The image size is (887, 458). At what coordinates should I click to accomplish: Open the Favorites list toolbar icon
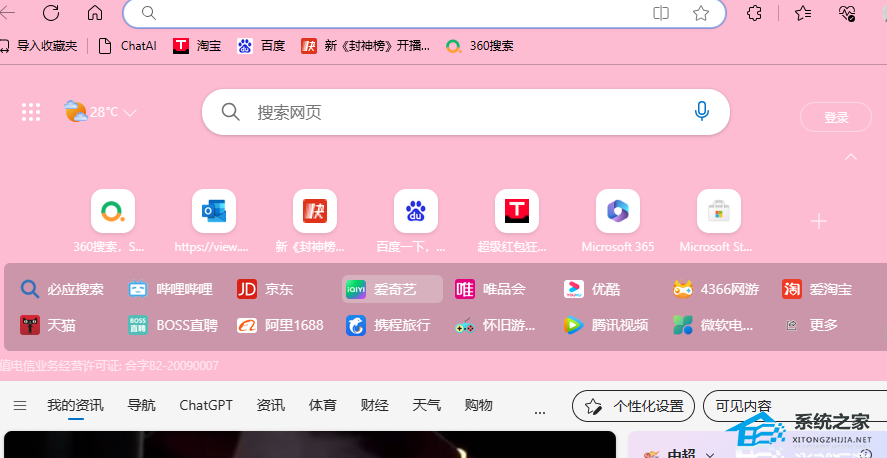[x=803, y=13]
